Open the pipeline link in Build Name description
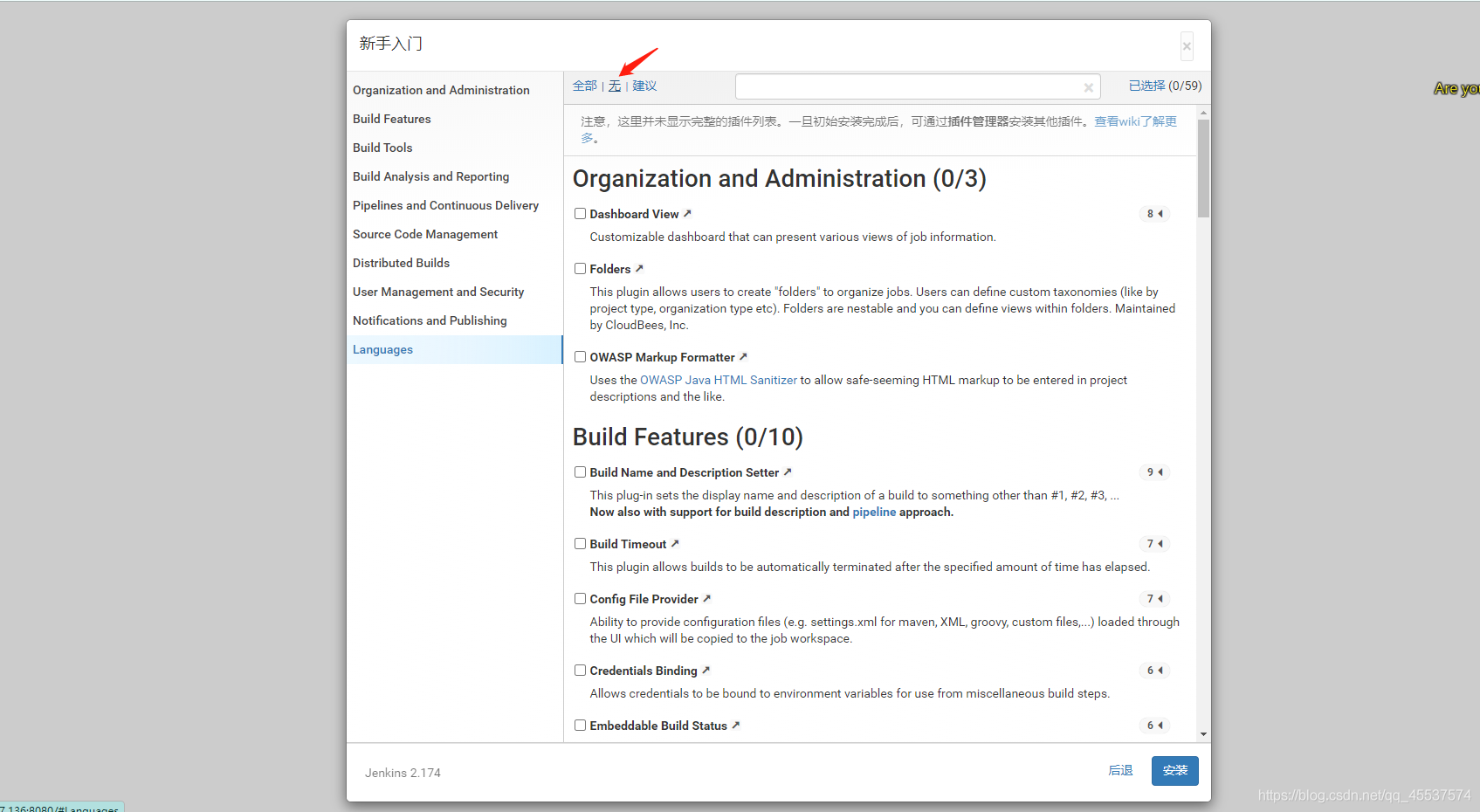This screenshot has height=812, width=1480. [874, 512]
